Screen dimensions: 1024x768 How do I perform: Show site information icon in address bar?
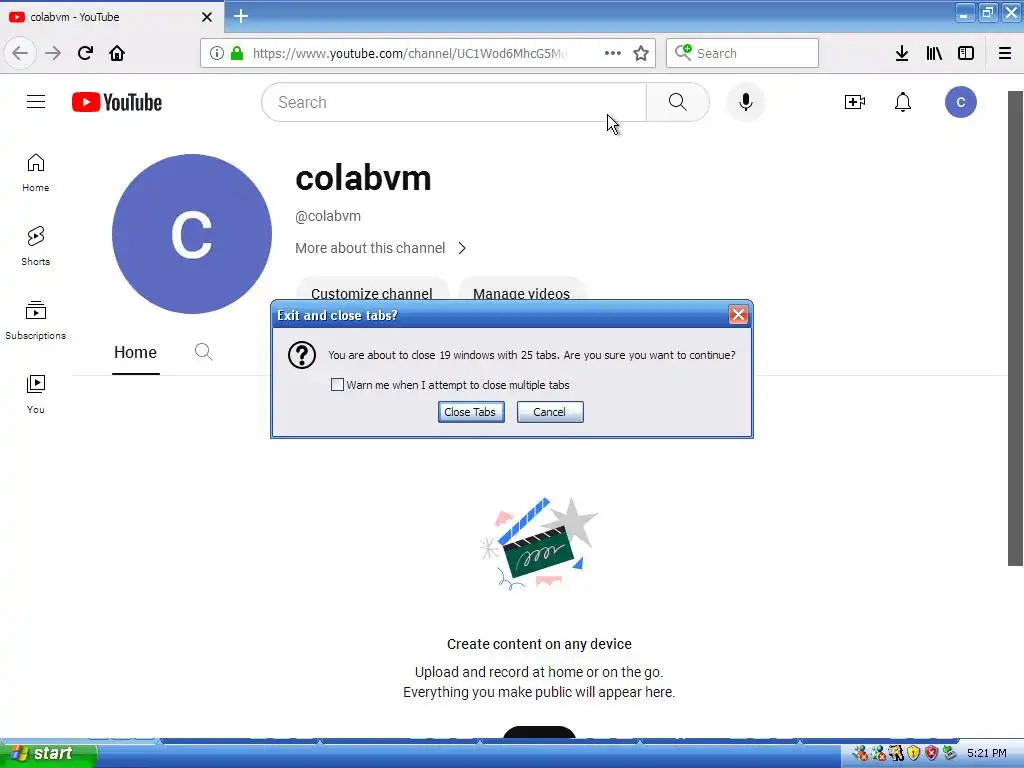tap(217, 53)
